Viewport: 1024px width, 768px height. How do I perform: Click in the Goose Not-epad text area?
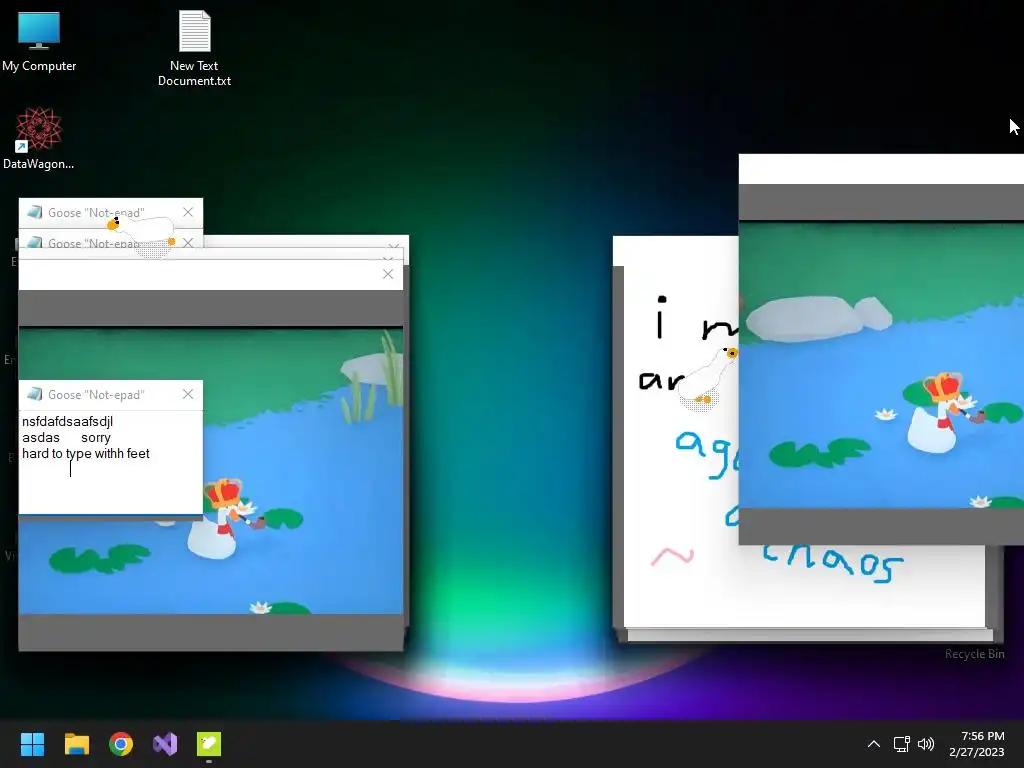tap(110, 462)
